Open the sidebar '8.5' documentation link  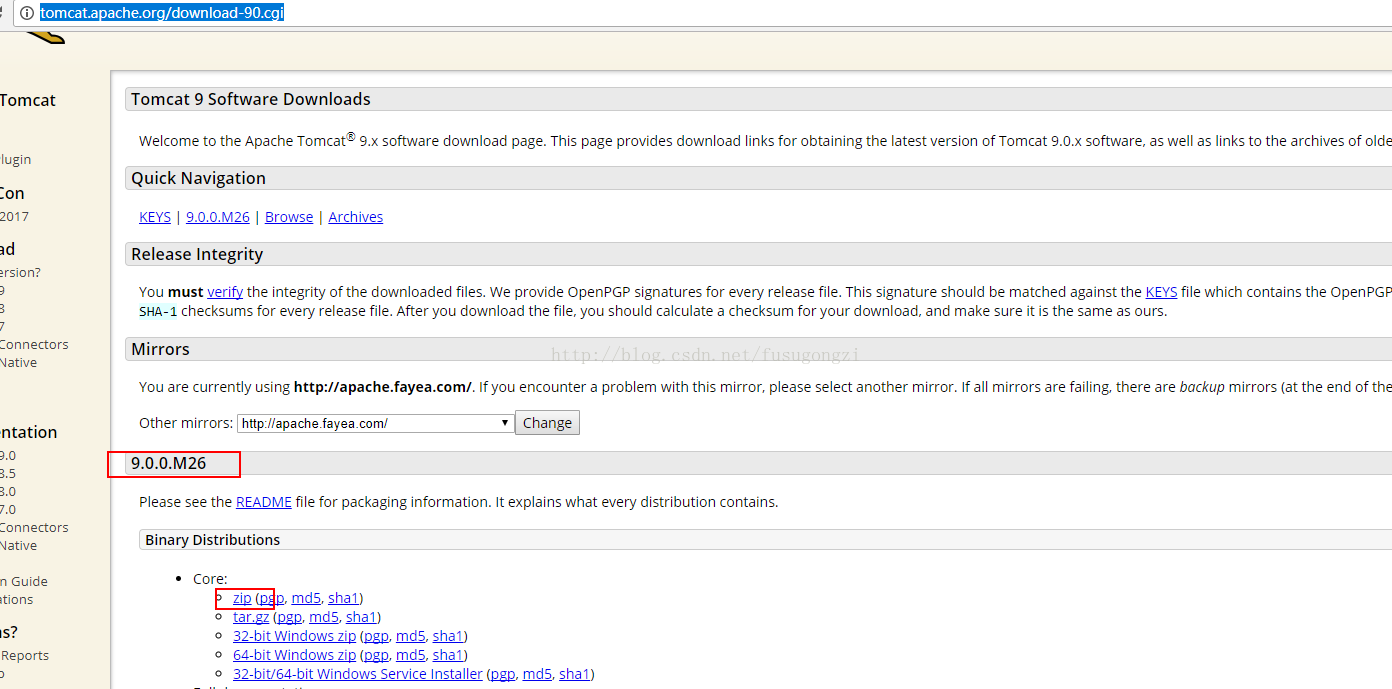click(x=8, y=473)
